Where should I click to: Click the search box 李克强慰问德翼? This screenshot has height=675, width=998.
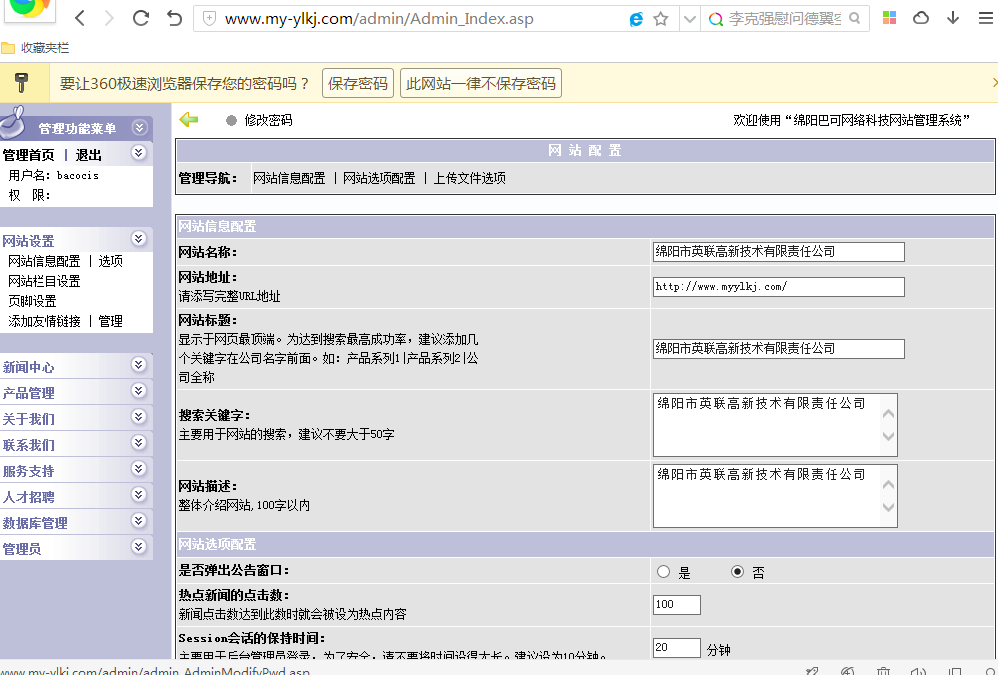785,19
